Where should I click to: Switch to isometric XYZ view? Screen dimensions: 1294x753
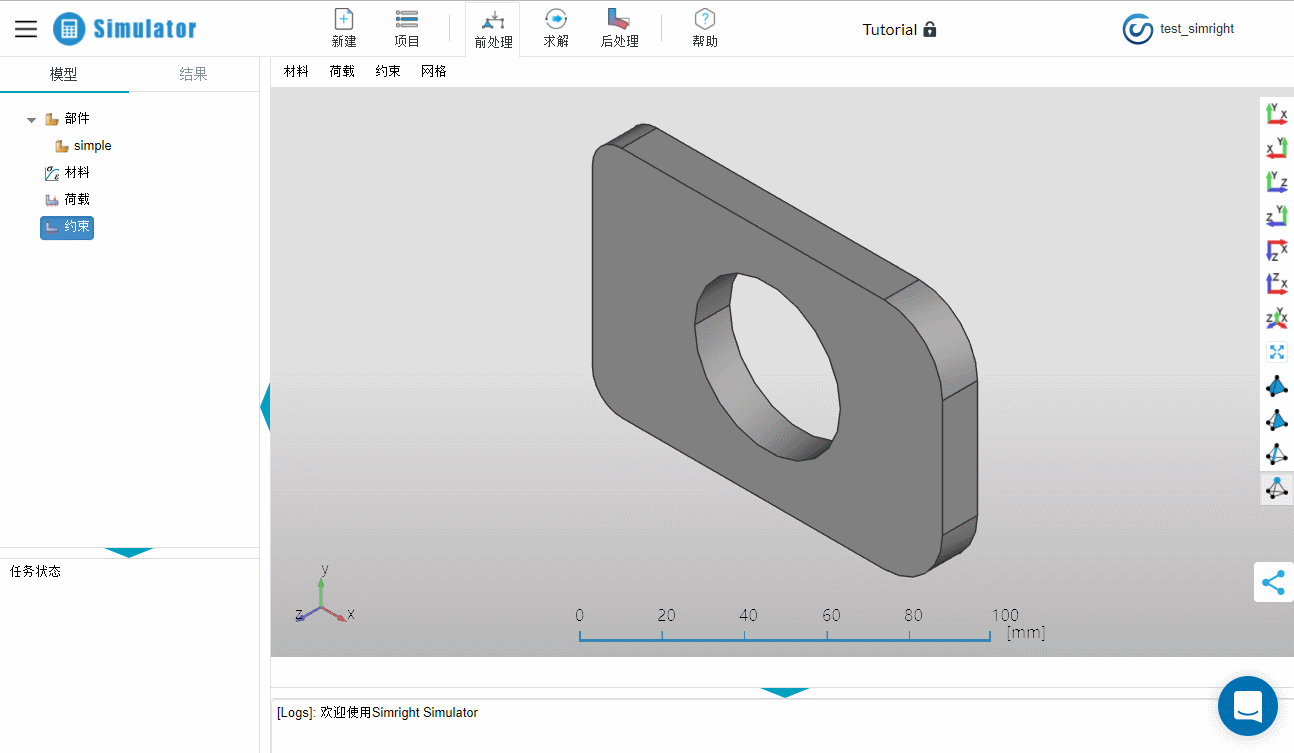point(1277,318)
